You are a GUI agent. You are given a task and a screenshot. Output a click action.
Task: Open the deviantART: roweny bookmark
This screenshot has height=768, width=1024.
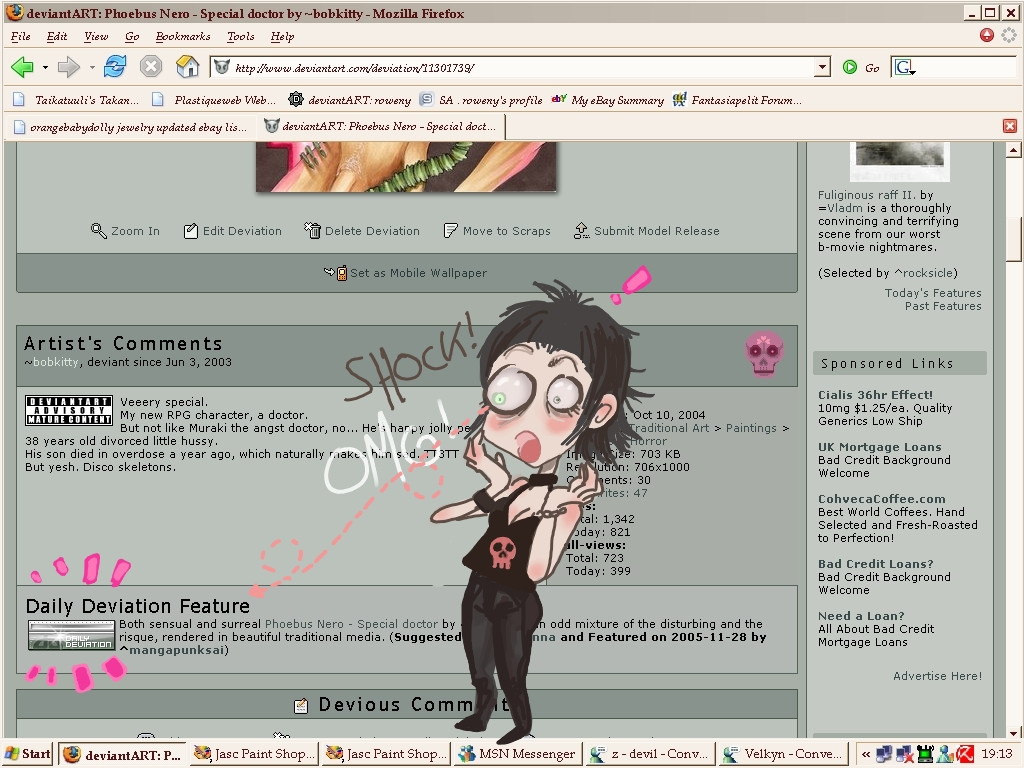[350, 100]
